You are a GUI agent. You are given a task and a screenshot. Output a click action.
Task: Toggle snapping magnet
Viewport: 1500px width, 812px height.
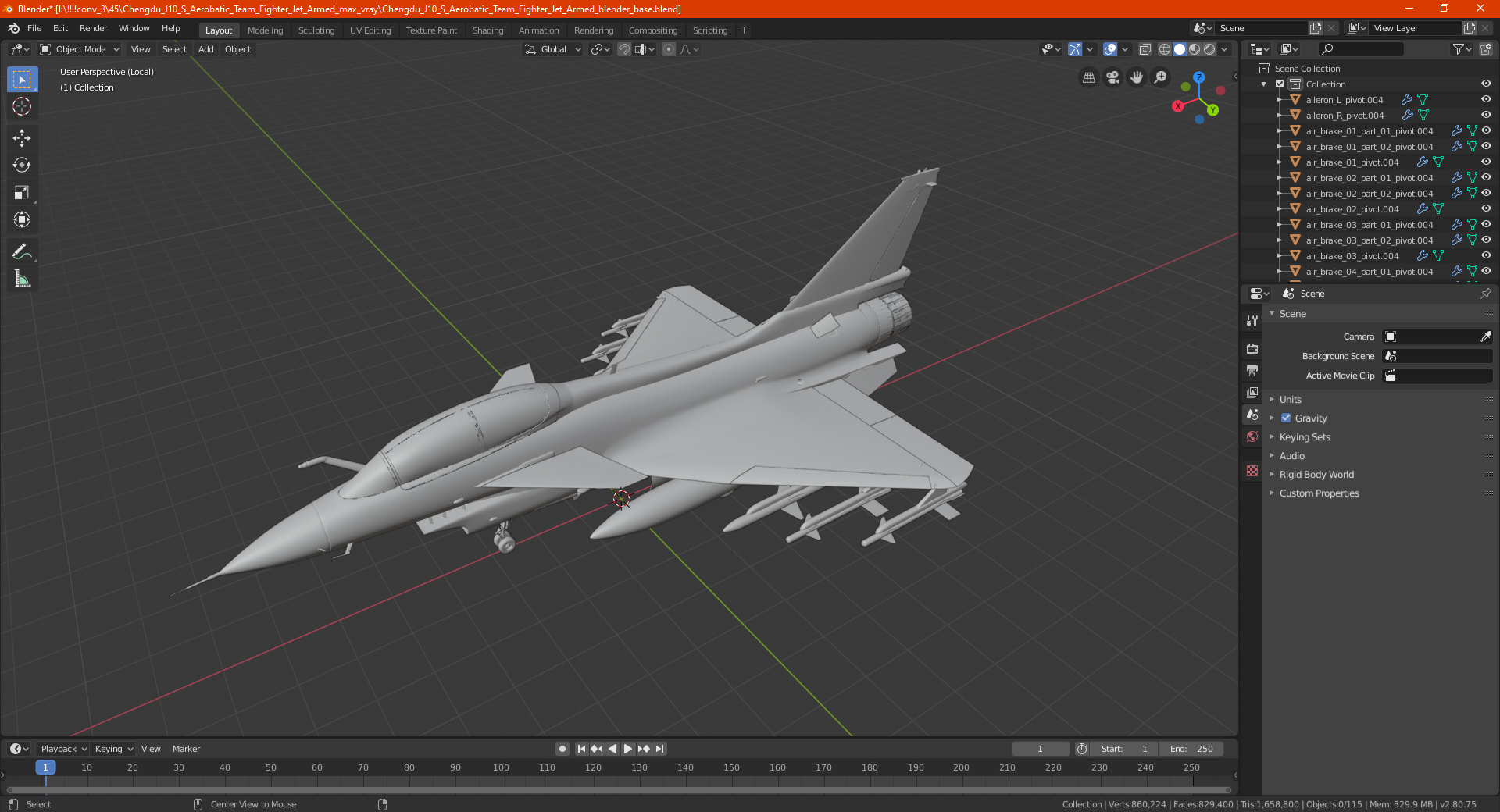click(623, 49)
